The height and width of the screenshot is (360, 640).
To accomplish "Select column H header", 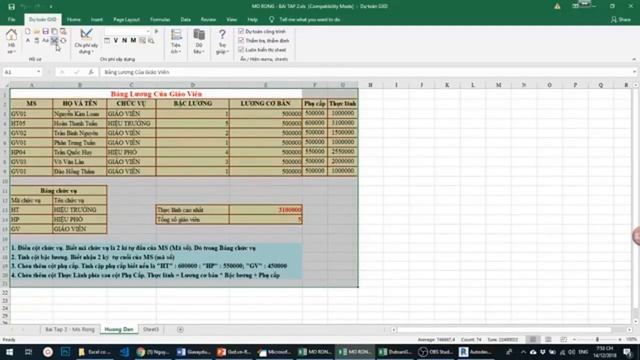I will 370,85.
